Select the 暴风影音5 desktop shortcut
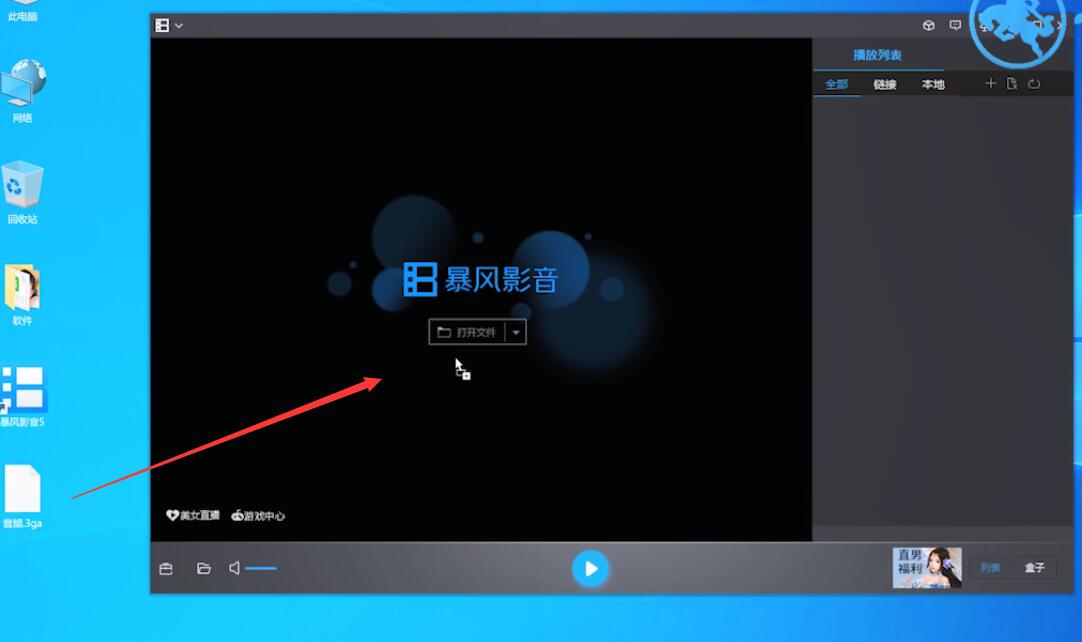 click(23, 396)
